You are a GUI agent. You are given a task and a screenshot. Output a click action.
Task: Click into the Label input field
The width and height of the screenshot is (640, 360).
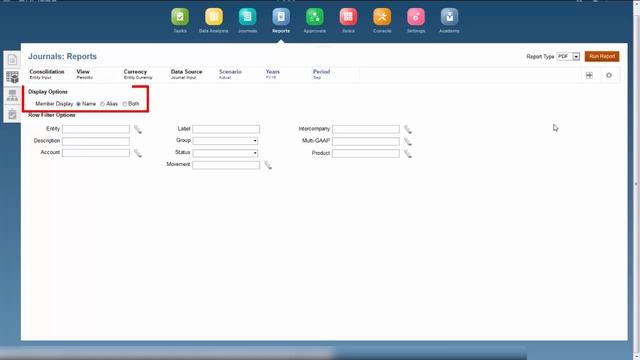(226, 129)
